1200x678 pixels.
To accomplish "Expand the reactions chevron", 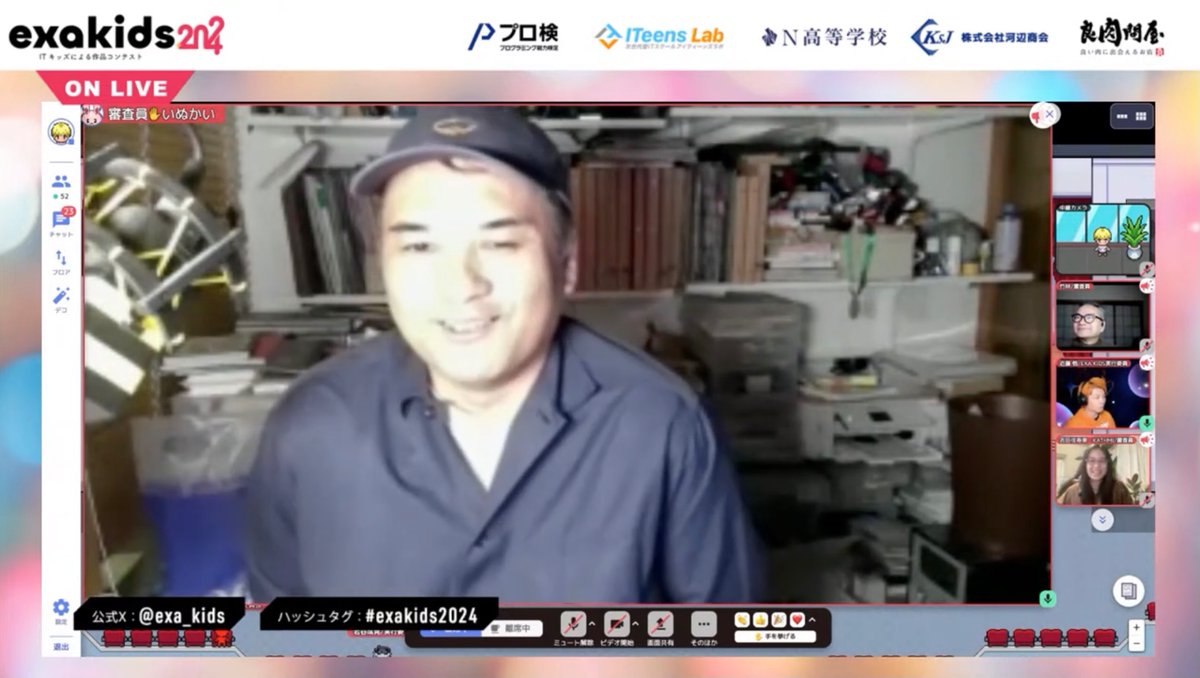I will (x=812, y=620).
